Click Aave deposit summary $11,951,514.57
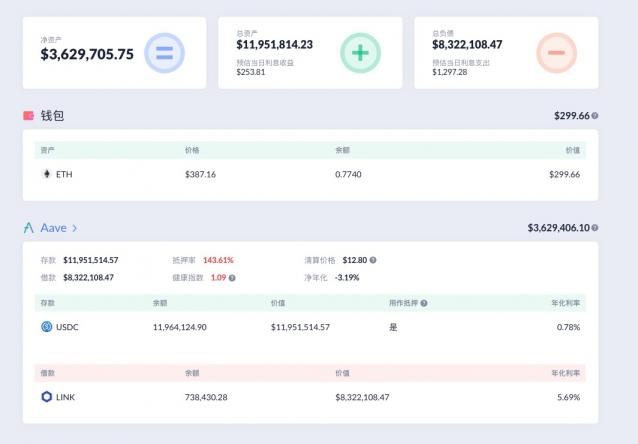 tap(91, 260)
